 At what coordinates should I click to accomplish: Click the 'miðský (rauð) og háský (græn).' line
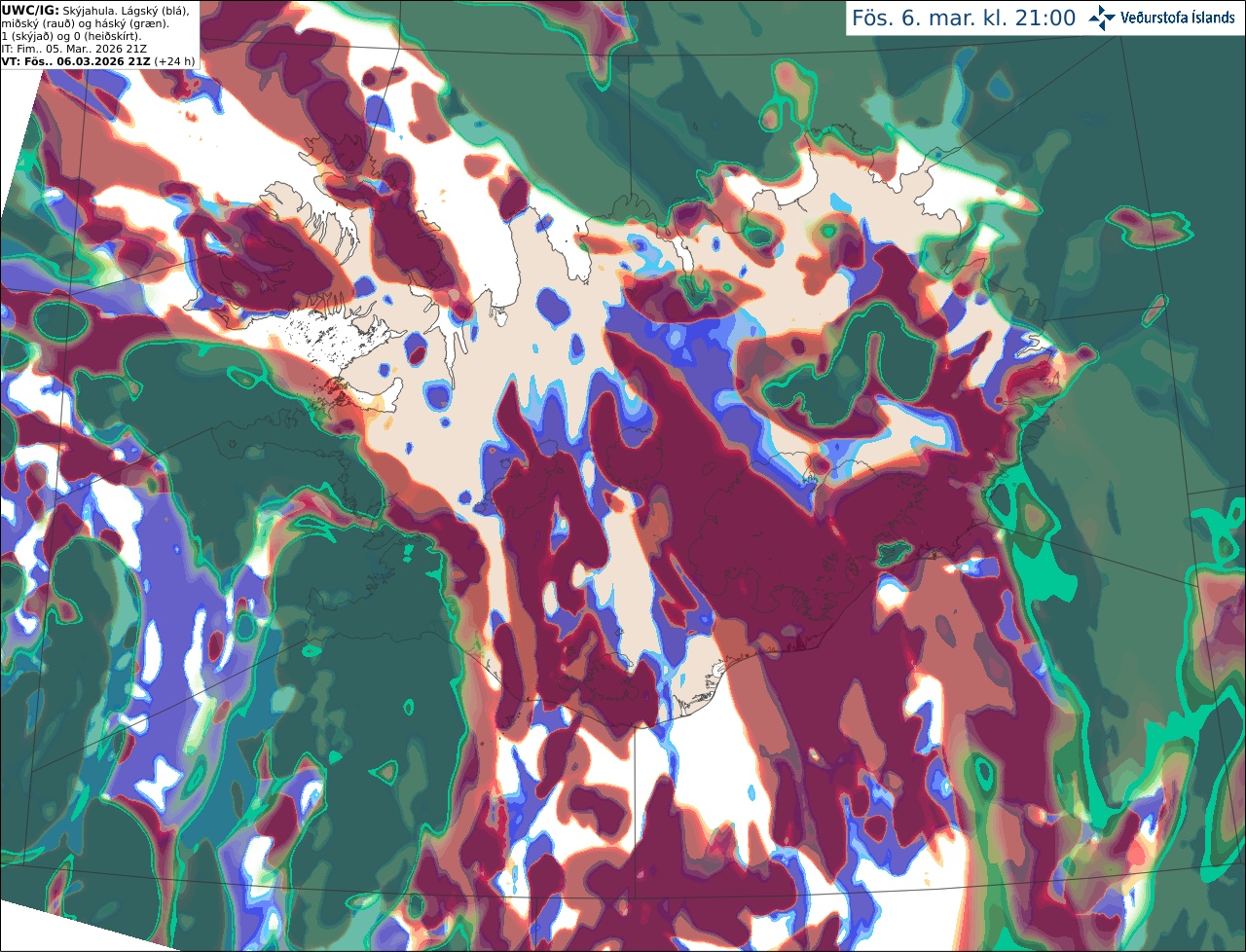coord(85,23)
